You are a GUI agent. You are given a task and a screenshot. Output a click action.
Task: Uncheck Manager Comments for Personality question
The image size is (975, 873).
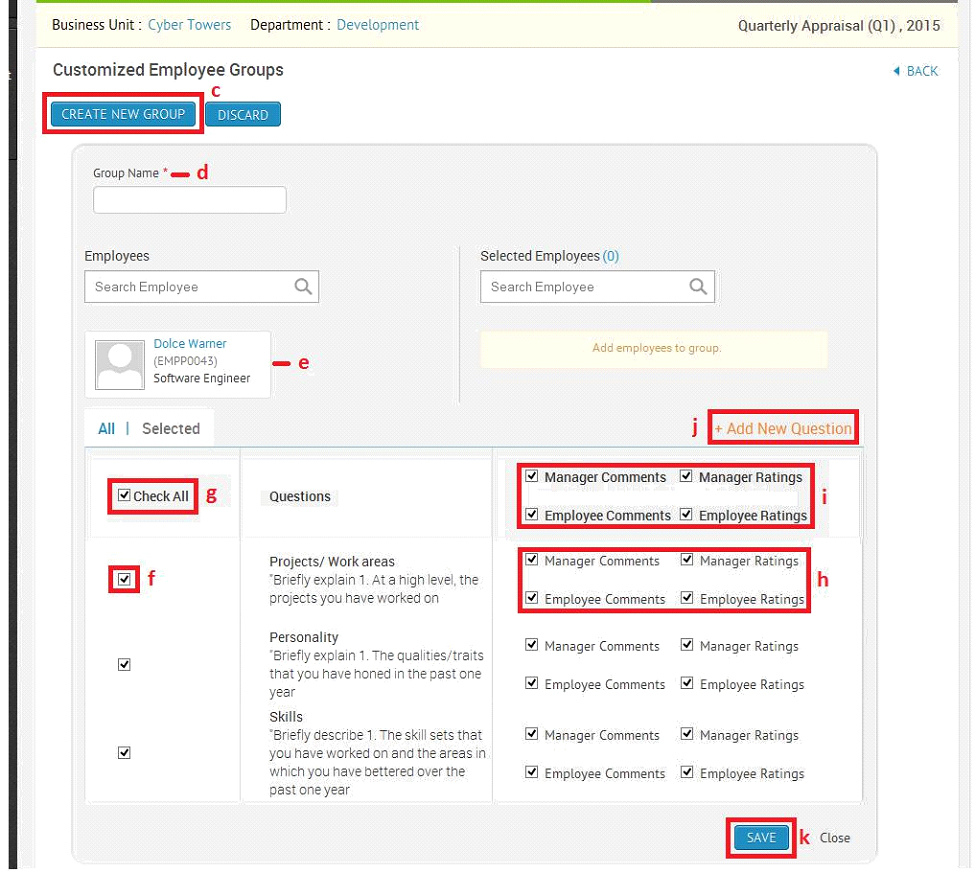coord(532,645)
